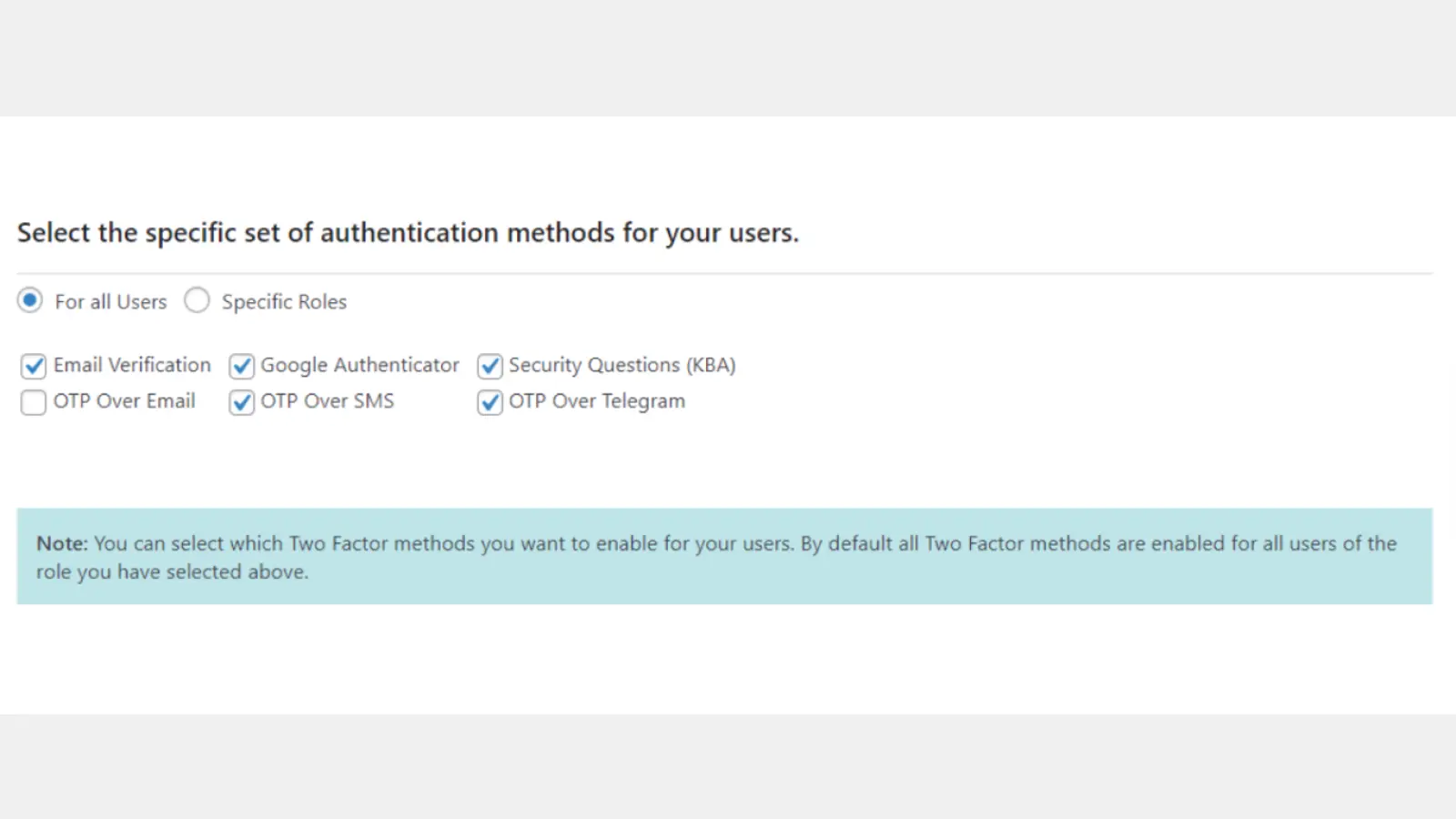Click the Specific Roles label text

(x=285, y=302)
